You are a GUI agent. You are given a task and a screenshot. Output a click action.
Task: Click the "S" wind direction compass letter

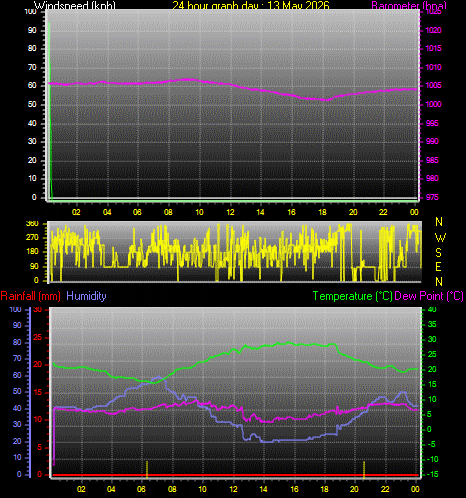(x=439, y=253)
